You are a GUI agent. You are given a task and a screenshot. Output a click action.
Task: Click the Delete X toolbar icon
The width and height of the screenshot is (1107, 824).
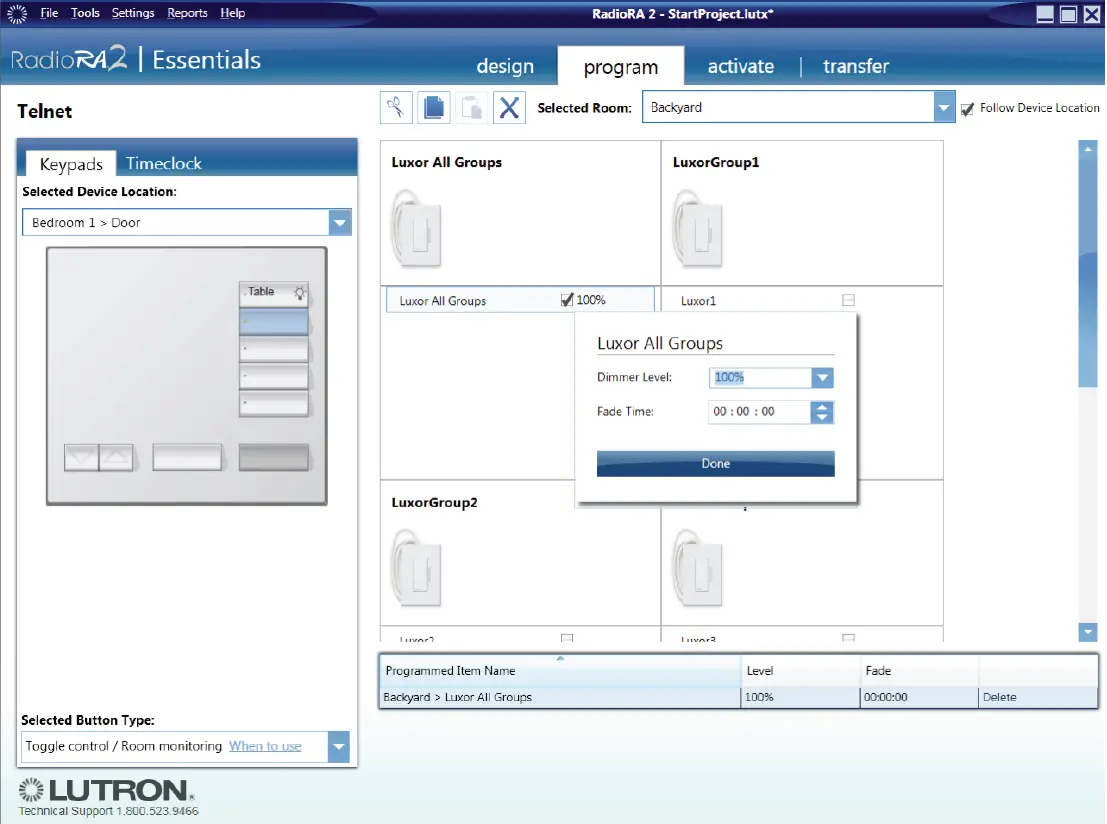click(509, 108)
